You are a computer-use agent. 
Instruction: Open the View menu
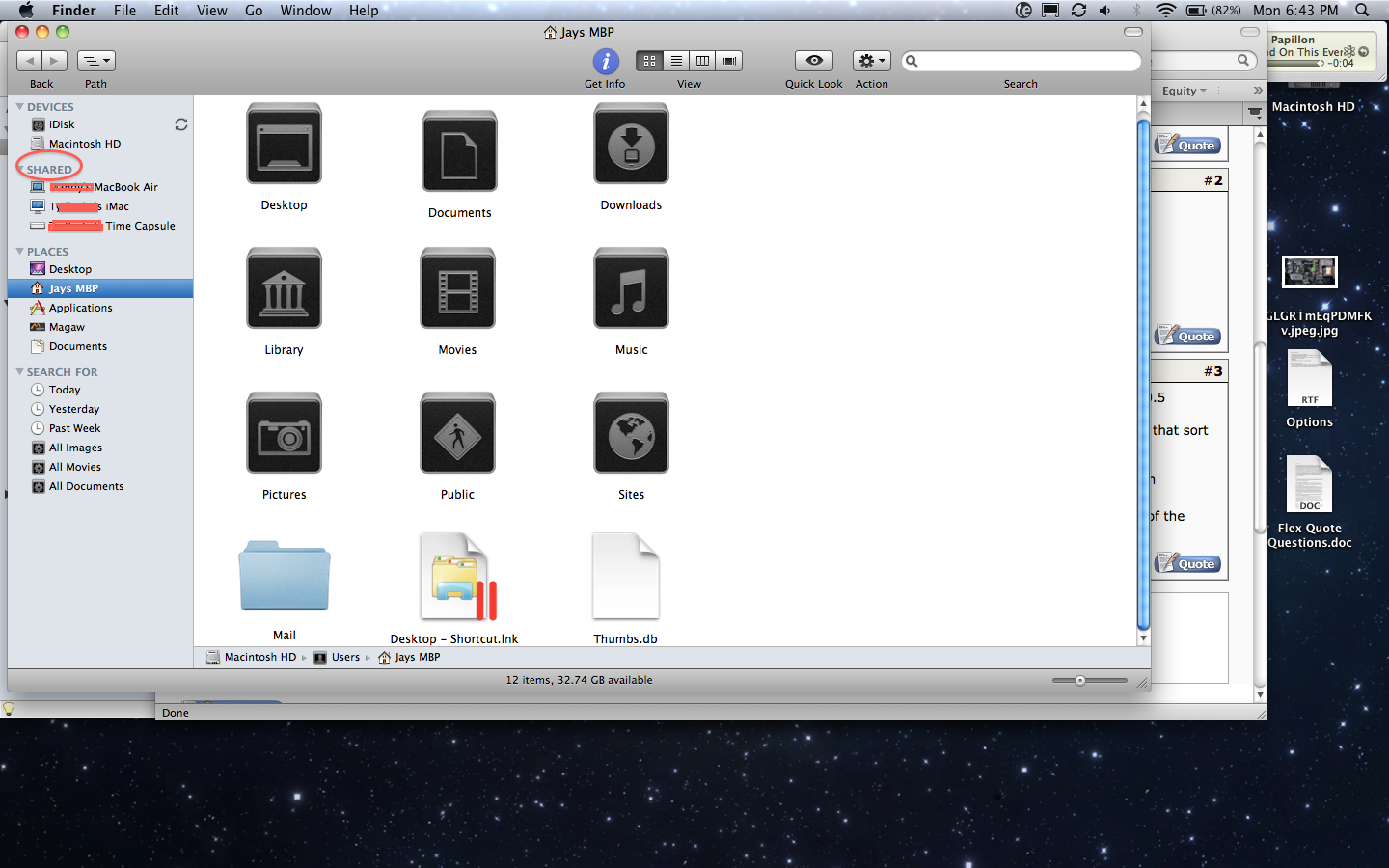(211, 11)
